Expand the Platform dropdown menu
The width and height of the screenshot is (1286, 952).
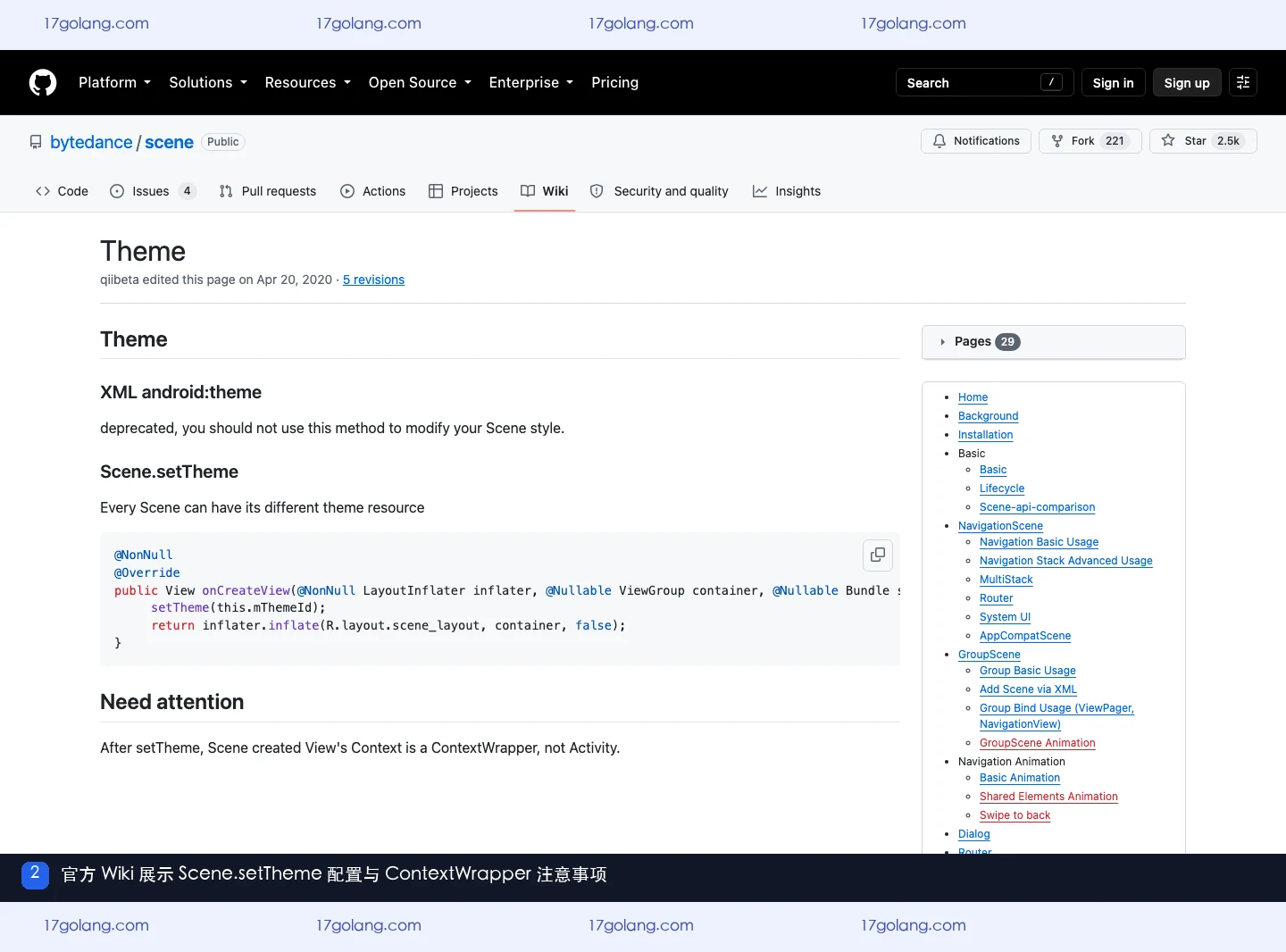pyautogui.click(x=115, y=82)
